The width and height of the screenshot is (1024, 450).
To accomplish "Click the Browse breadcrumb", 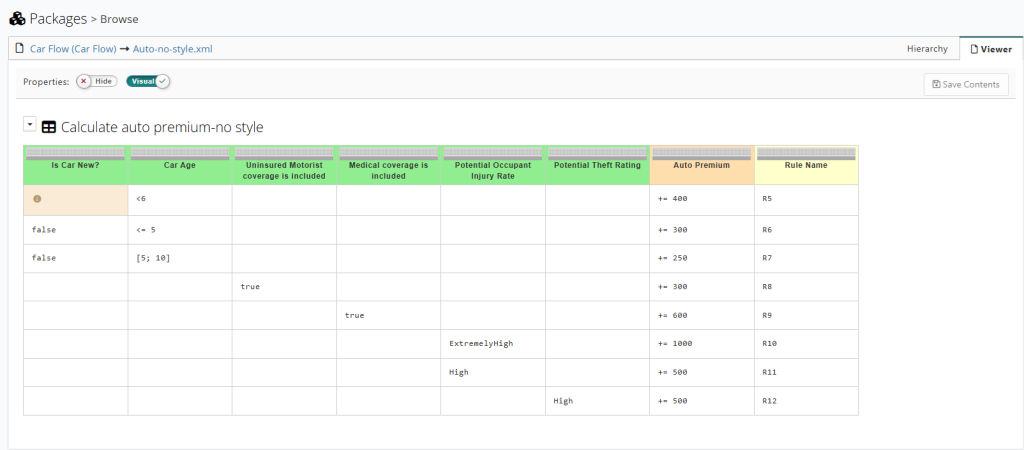I will [x=119, y=20].
